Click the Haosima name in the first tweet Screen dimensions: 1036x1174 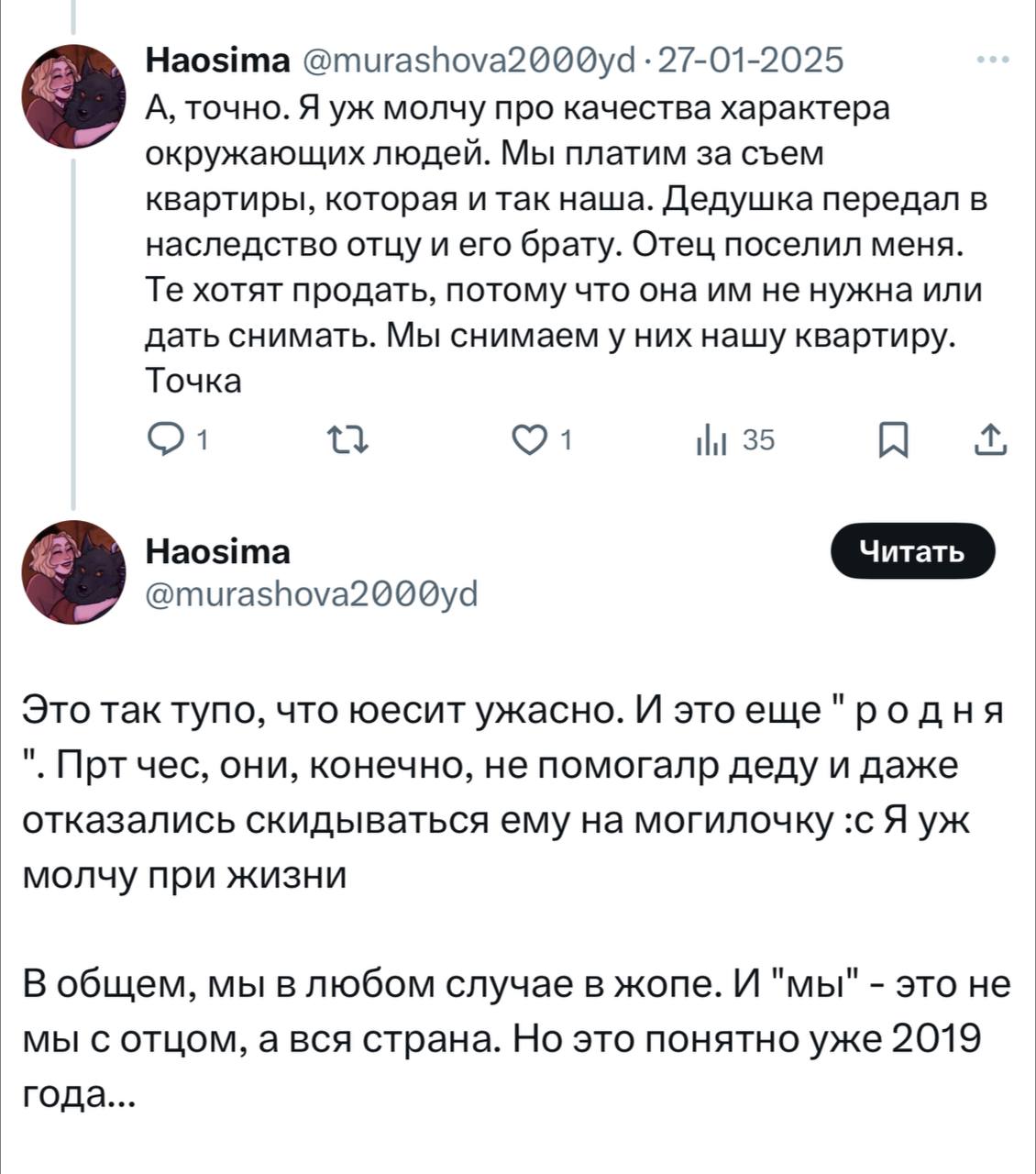tap(218, 61)
